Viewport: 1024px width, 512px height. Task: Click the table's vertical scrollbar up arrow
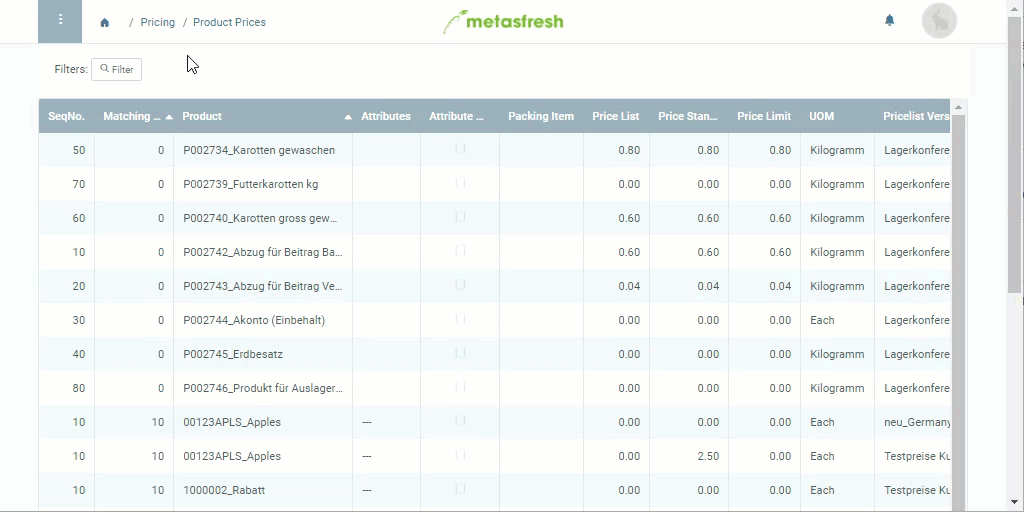tap(958, 107)
